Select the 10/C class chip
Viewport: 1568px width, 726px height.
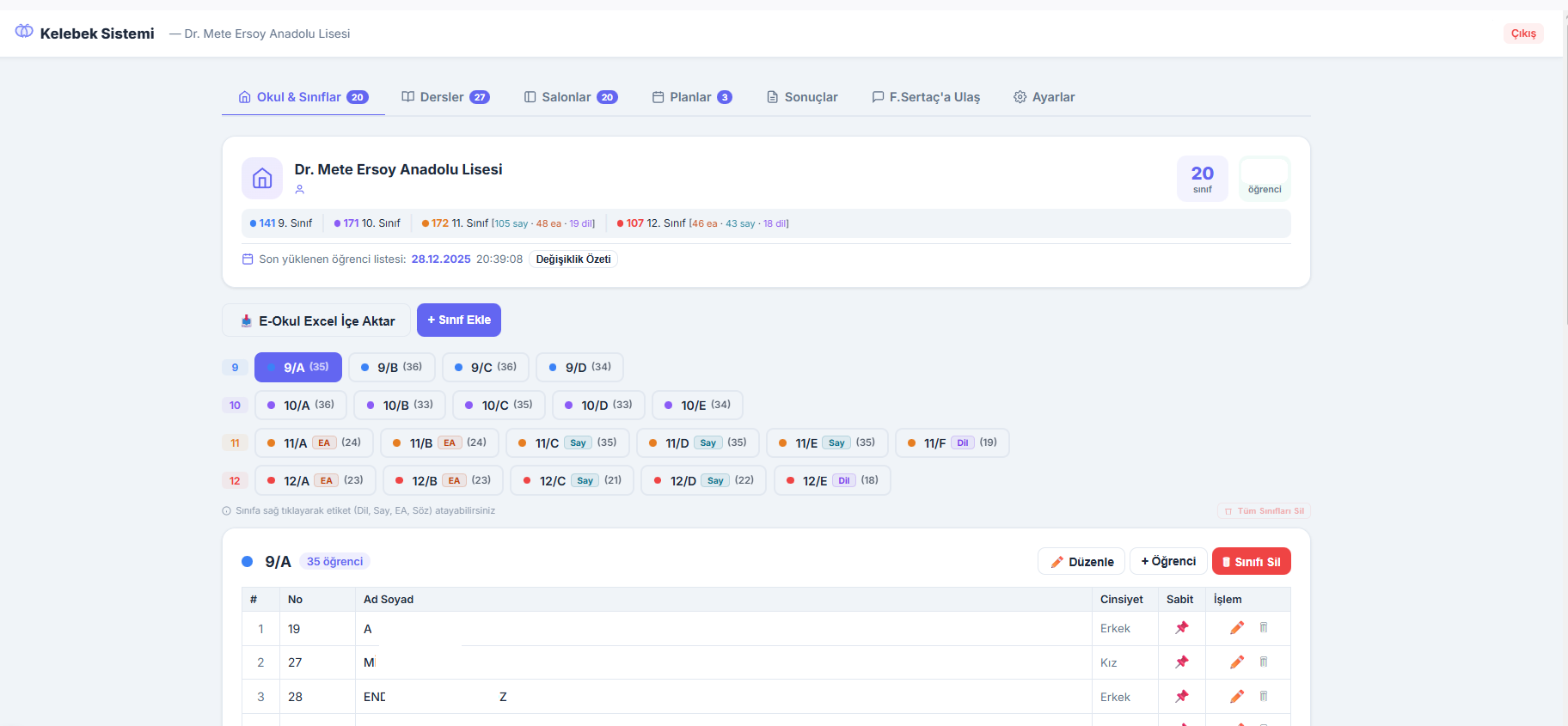pos(499,406)
